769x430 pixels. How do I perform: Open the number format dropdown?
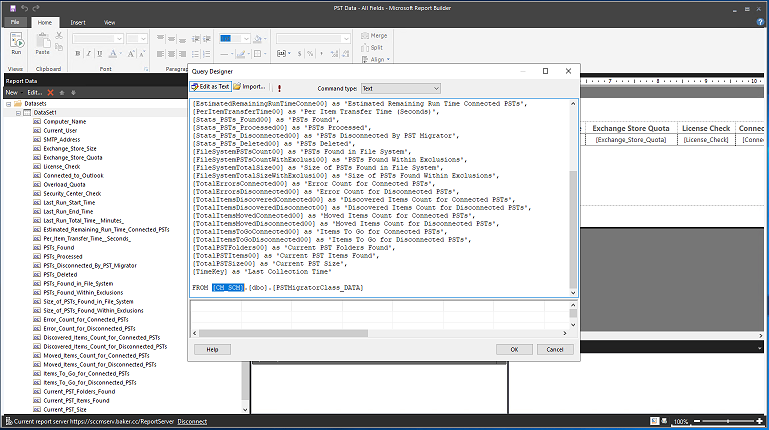[346, 39]
